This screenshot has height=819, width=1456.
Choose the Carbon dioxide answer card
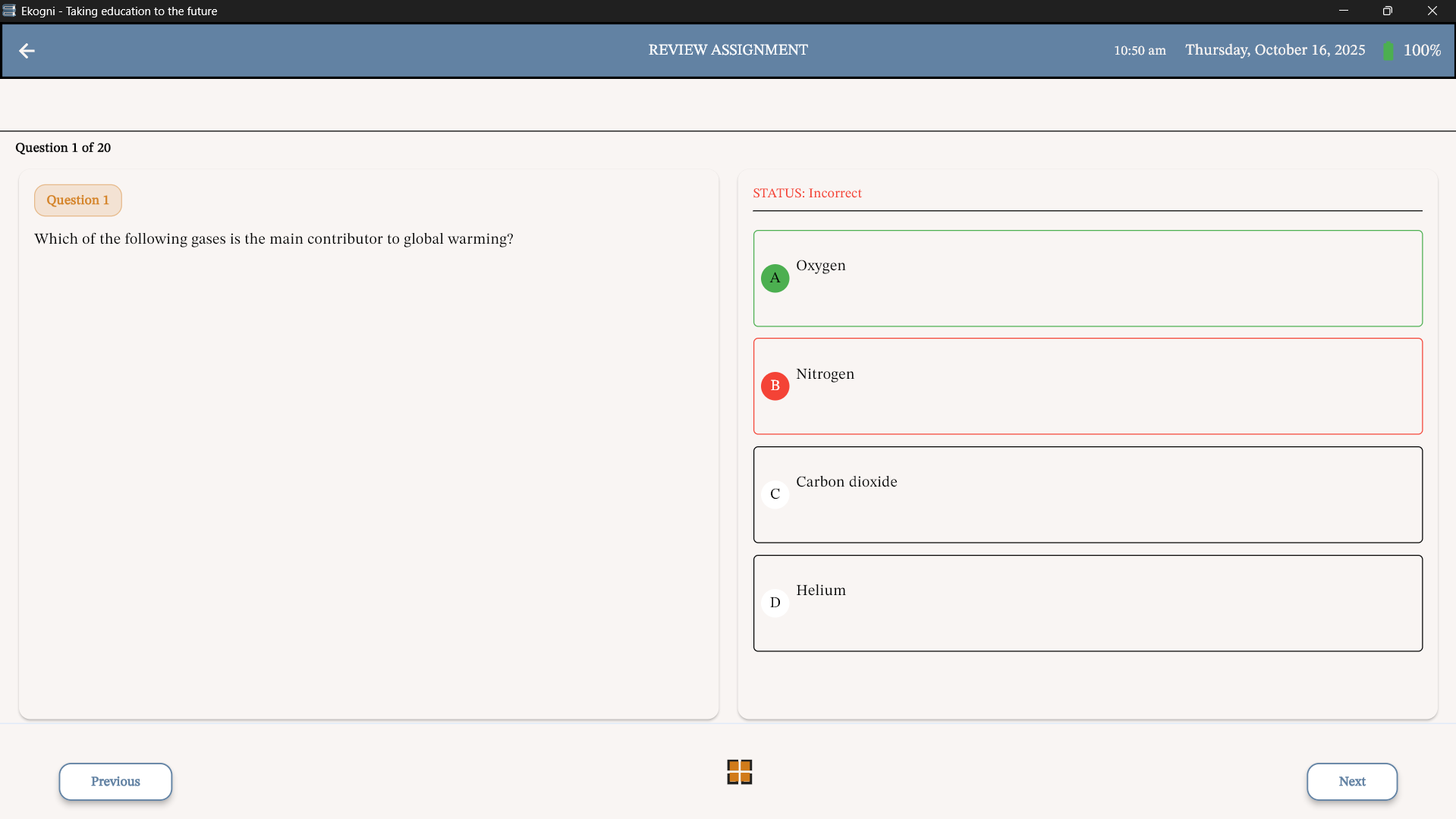(1087, 495)
